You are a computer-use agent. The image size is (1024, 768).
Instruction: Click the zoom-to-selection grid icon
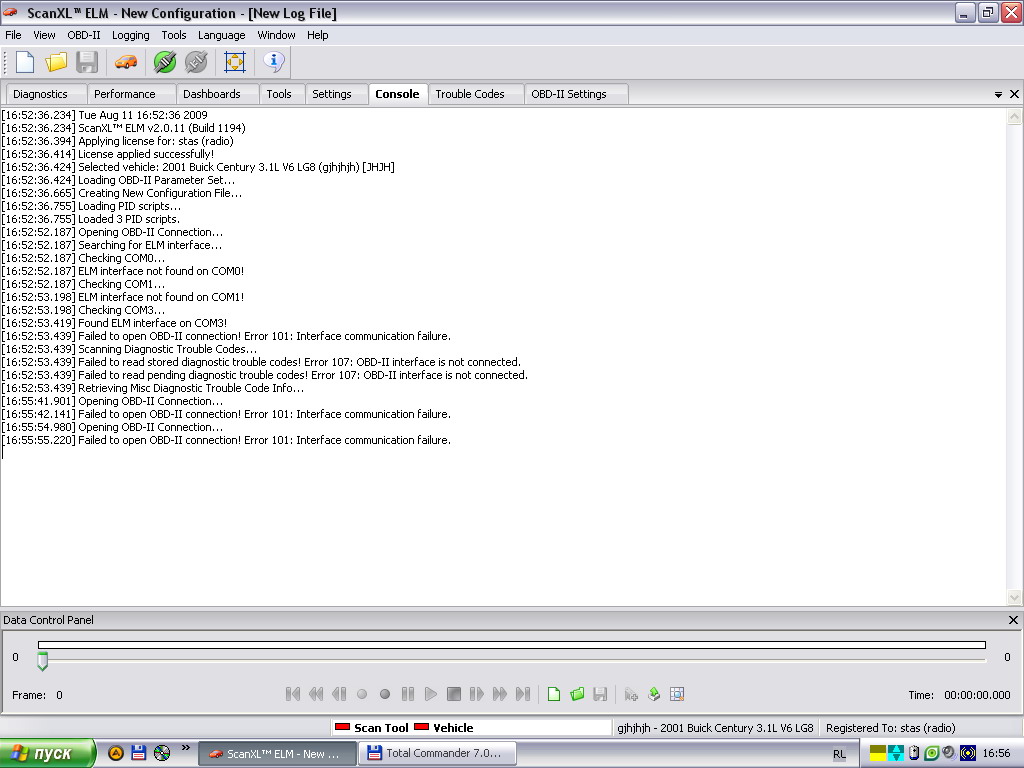pos(677,694)
